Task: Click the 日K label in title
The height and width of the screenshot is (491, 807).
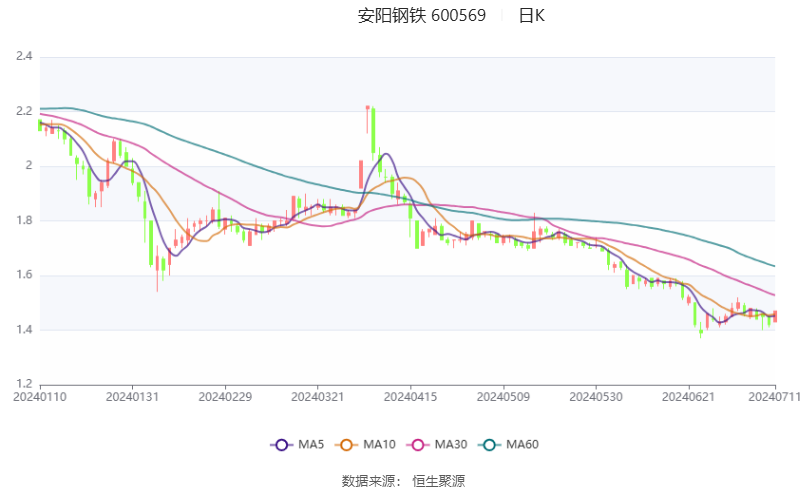Action: [x=532, y=15]
